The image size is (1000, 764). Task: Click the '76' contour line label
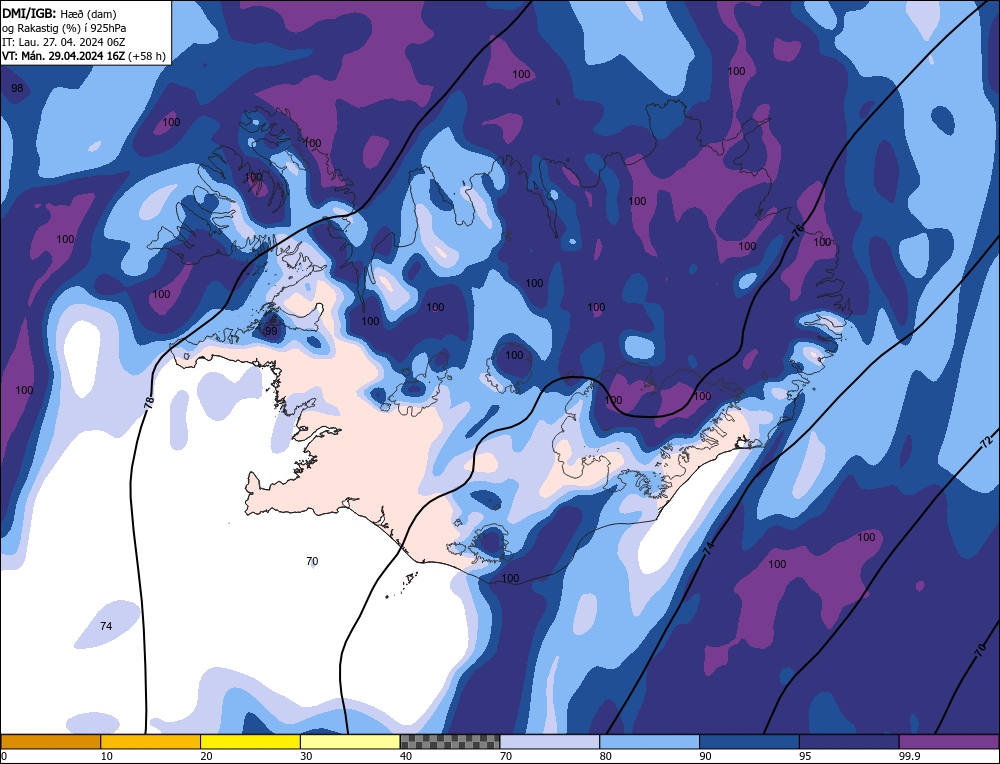[x=798, y=231]
